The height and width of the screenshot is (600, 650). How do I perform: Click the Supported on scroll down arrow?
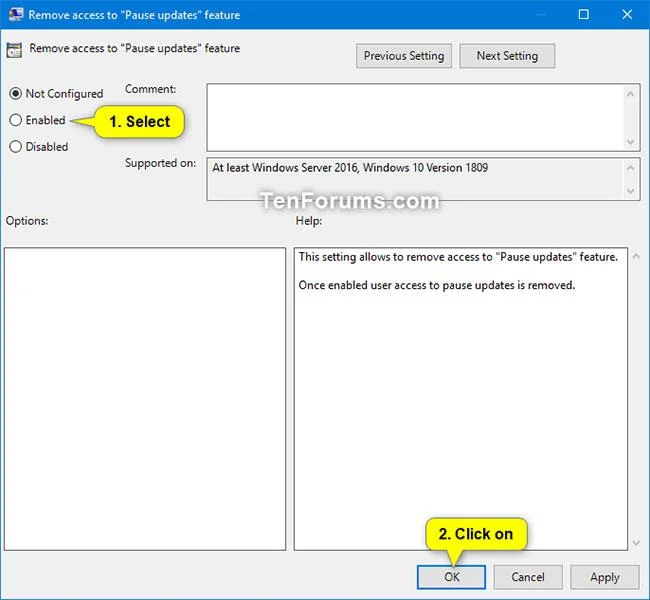coord(630,191)
